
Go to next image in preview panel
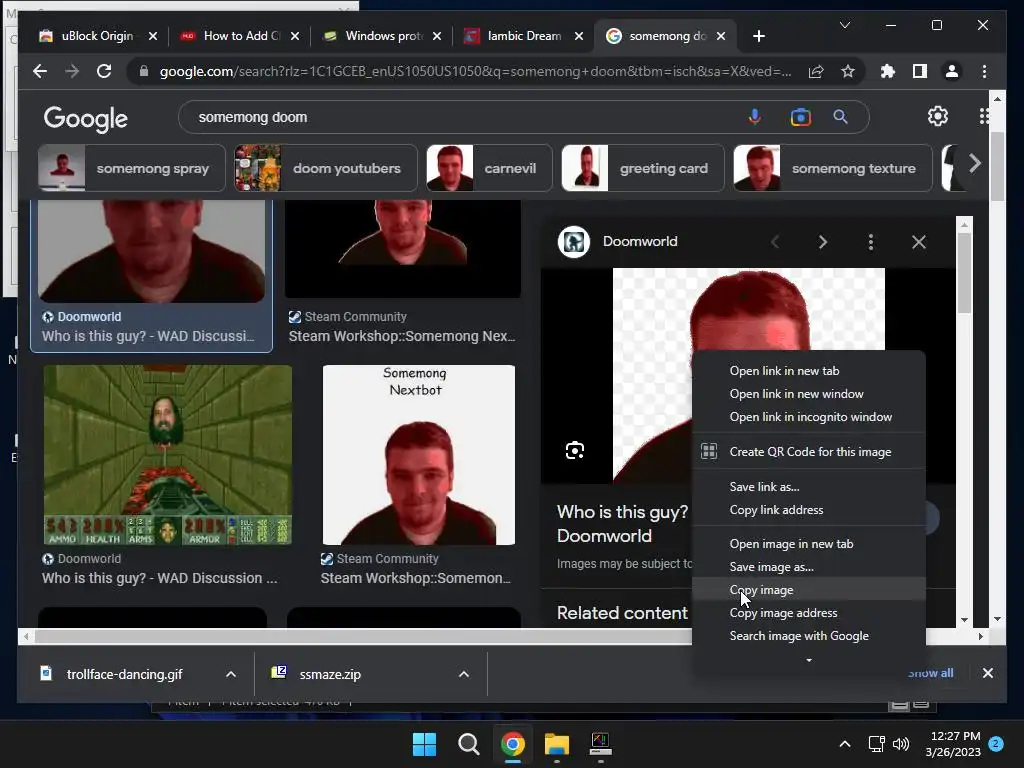(823, 242)
